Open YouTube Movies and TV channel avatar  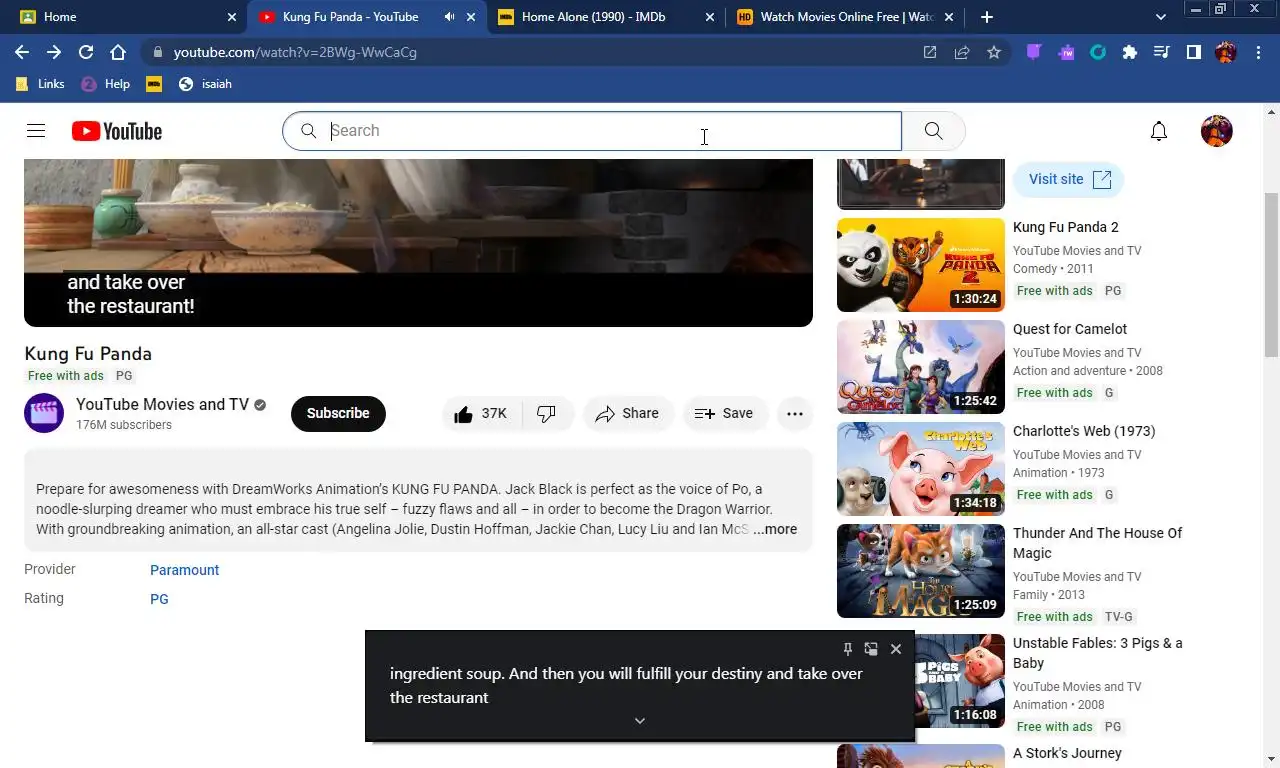point(44,413)
